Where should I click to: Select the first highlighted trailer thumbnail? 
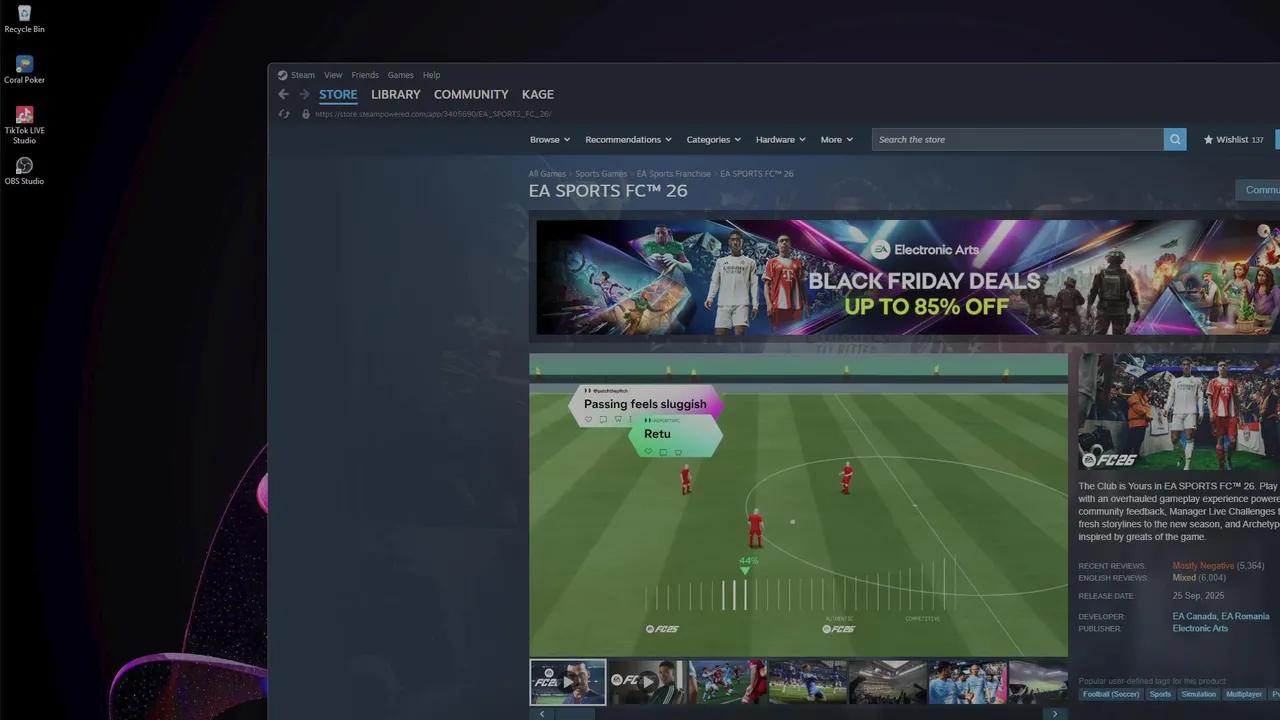point(568,682)
